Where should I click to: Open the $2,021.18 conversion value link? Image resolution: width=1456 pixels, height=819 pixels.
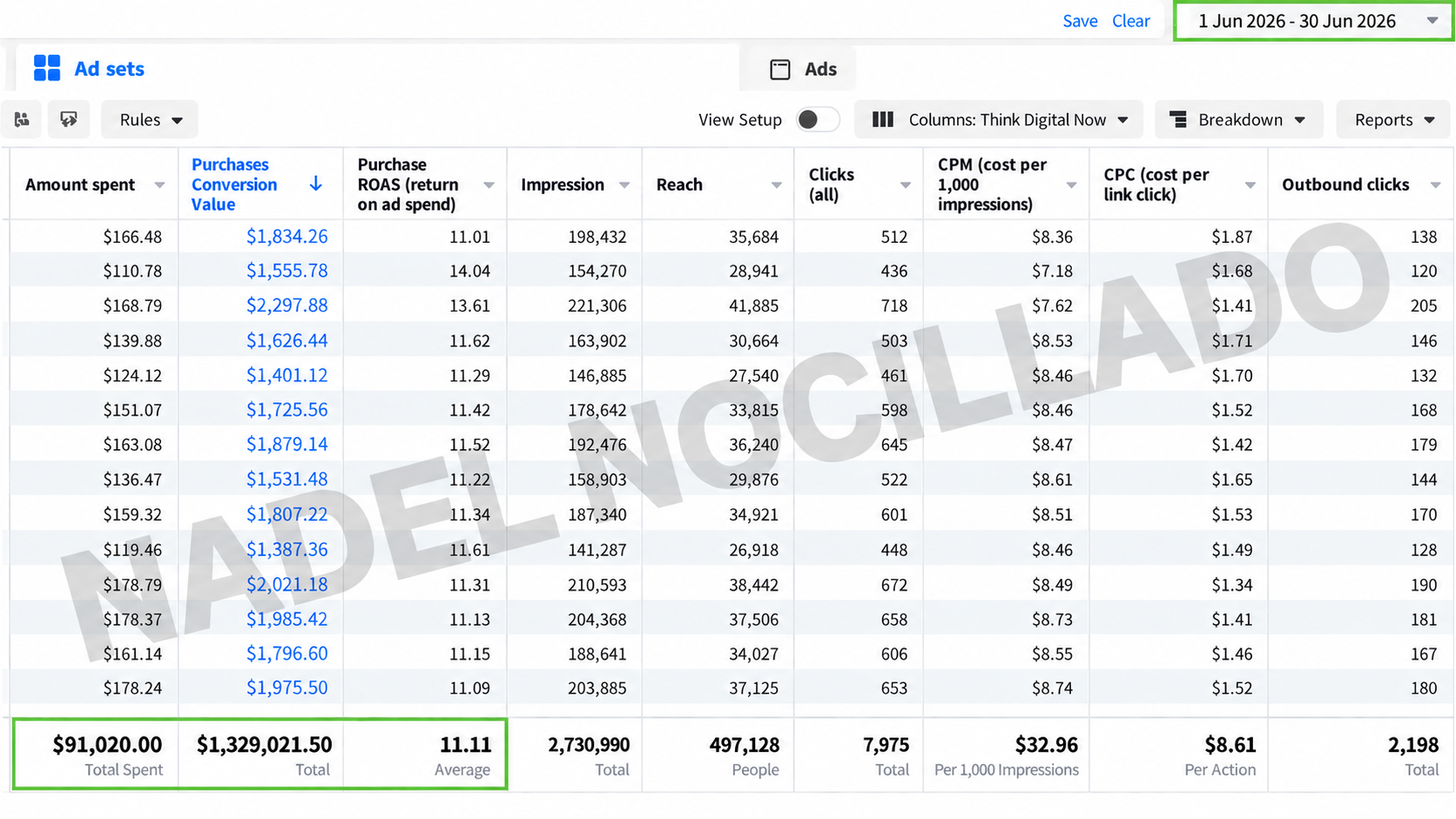[x=286, y=584]
